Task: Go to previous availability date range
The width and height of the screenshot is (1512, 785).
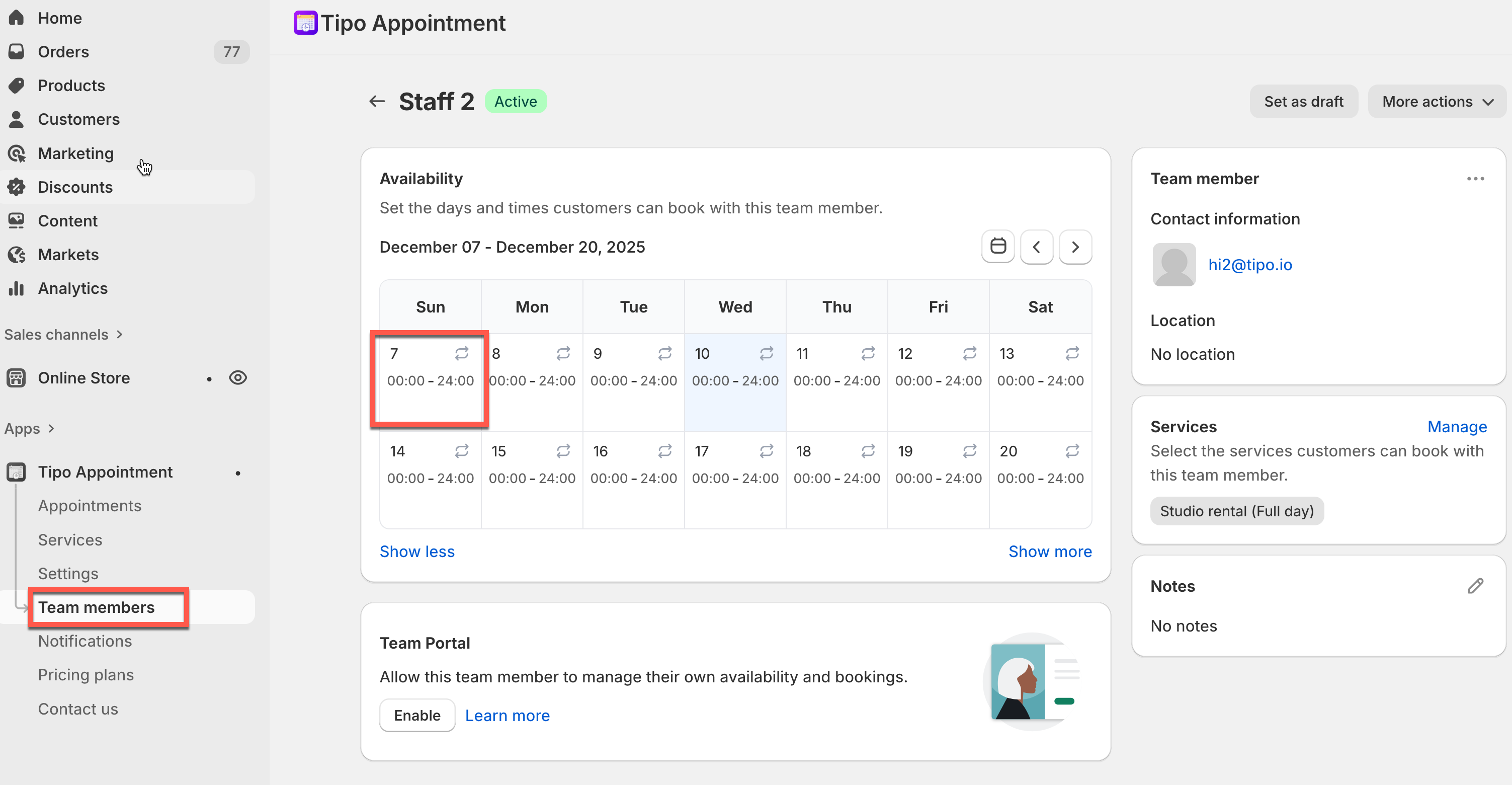Action: click(x=1037, y=246)
